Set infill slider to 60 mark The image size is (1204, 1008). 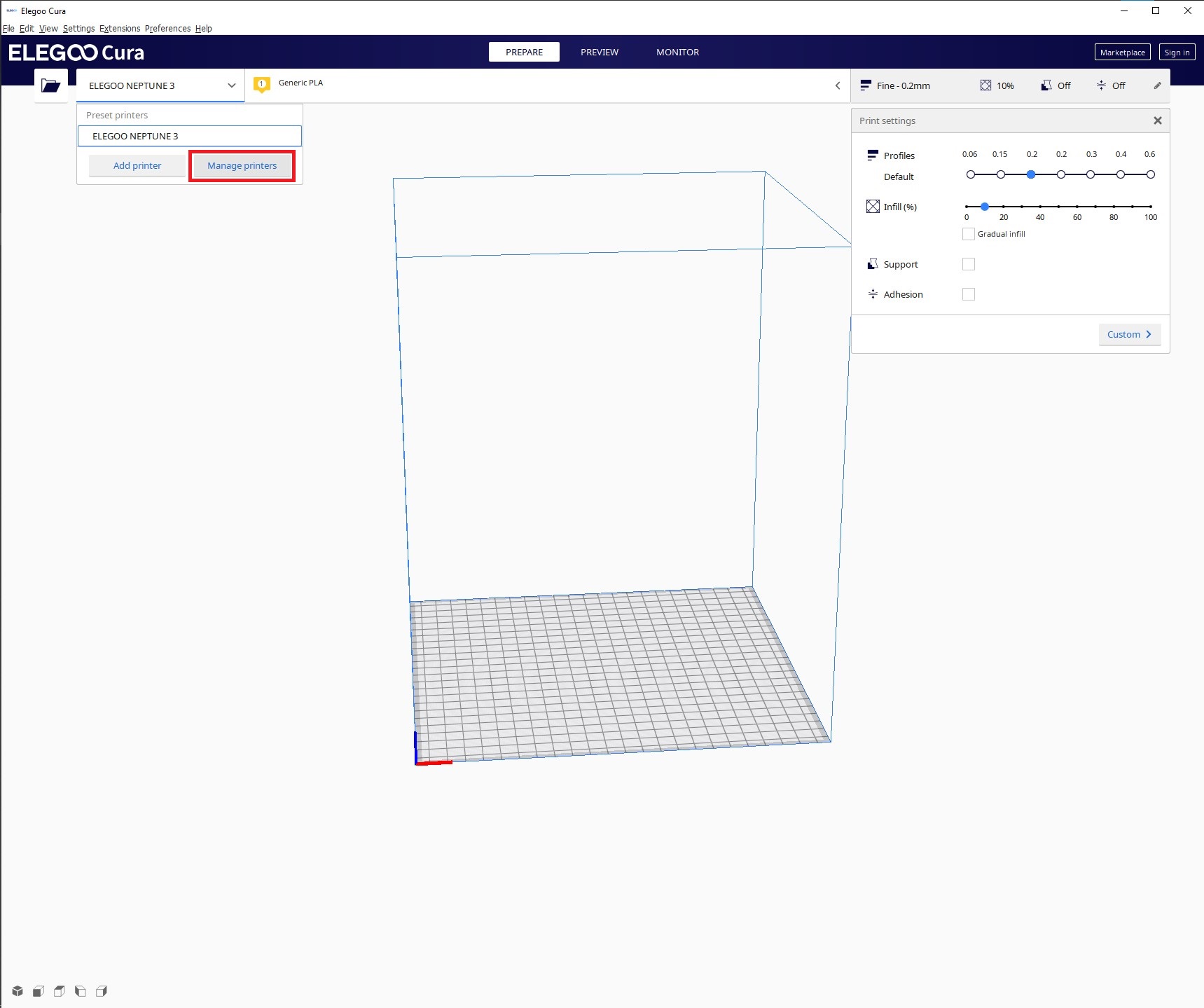point(1077,207)
